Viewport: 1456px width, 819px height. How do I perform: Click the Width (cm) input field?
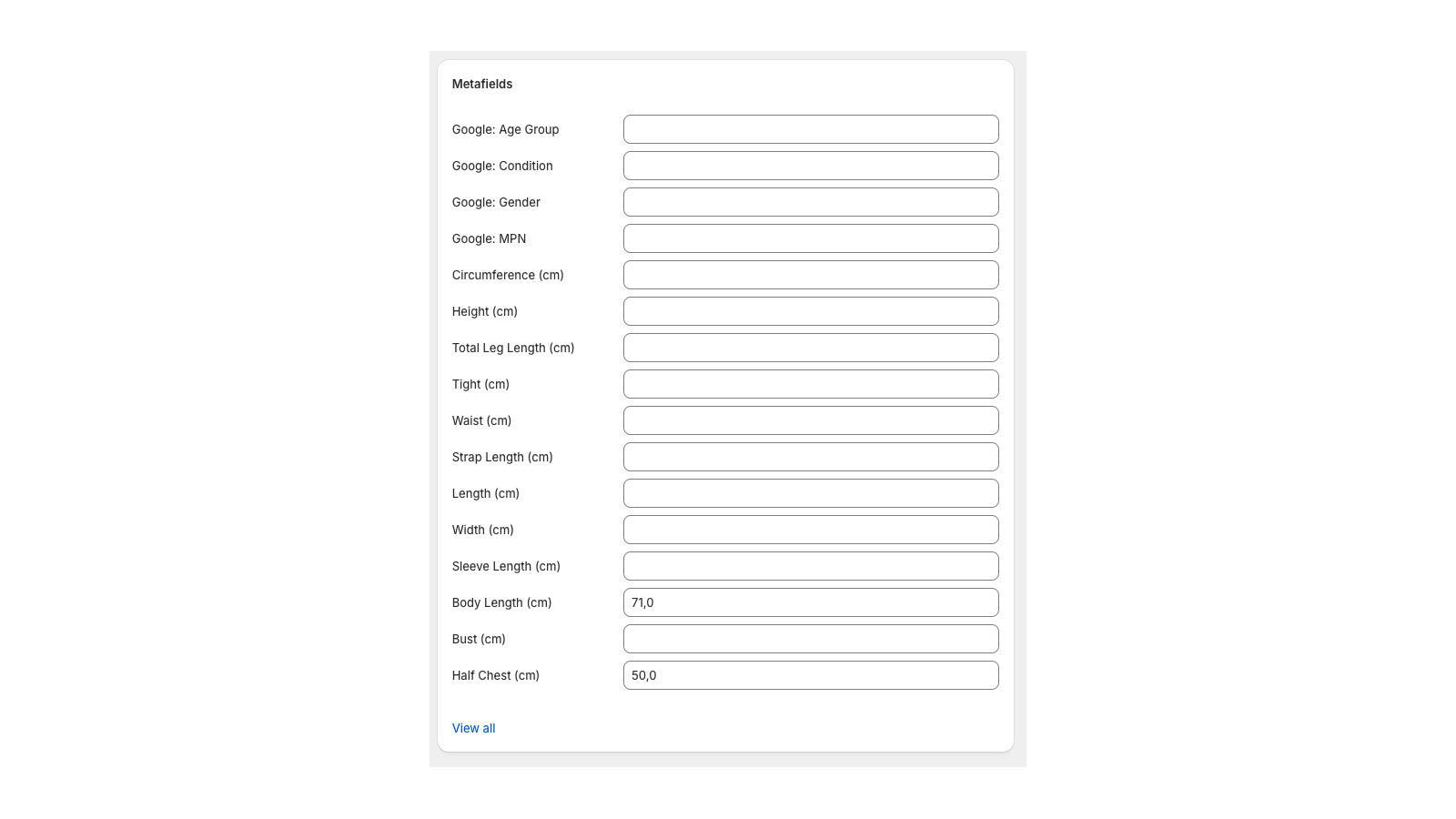coord(810,530)
